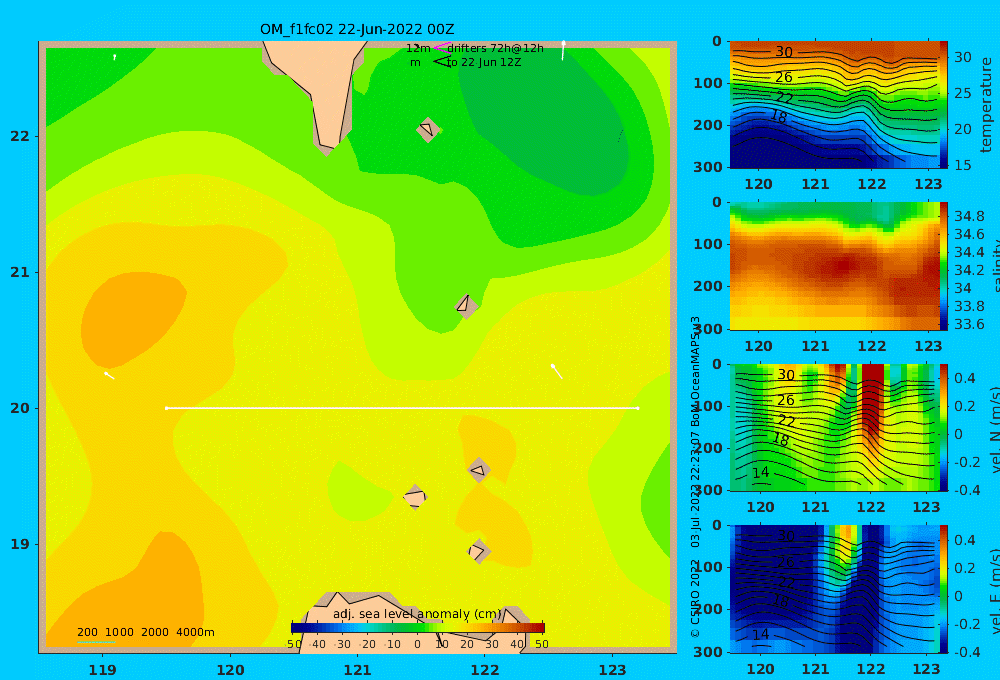The height and width of the screenshot is (680, 1000).
Task: Click the '30' contour label in temperature panel
Action: pyautogui.click(x=784, y=52)
